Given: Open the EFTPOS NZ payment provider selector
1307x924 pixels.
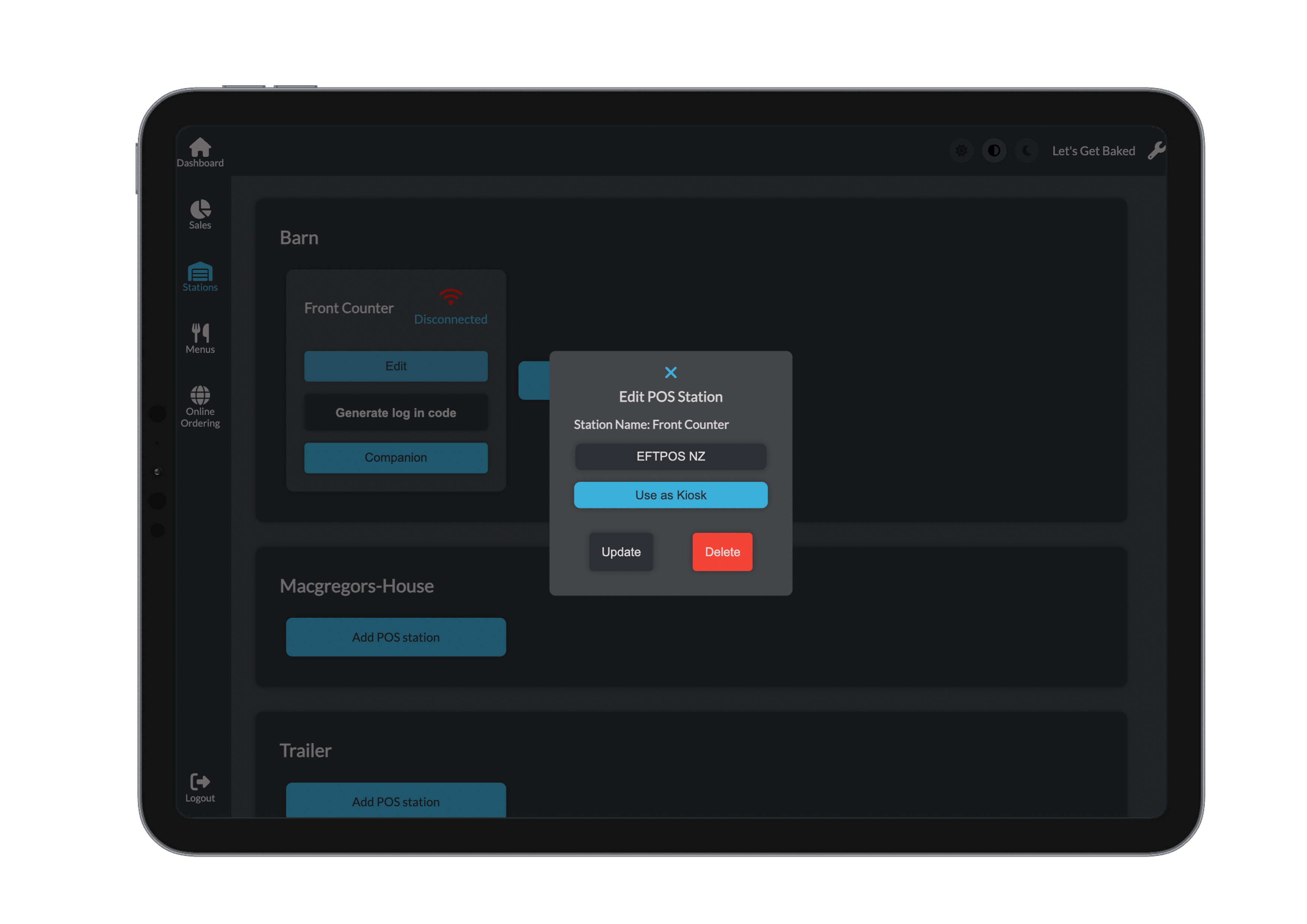Looking at the screenshot, I should 671,456.
